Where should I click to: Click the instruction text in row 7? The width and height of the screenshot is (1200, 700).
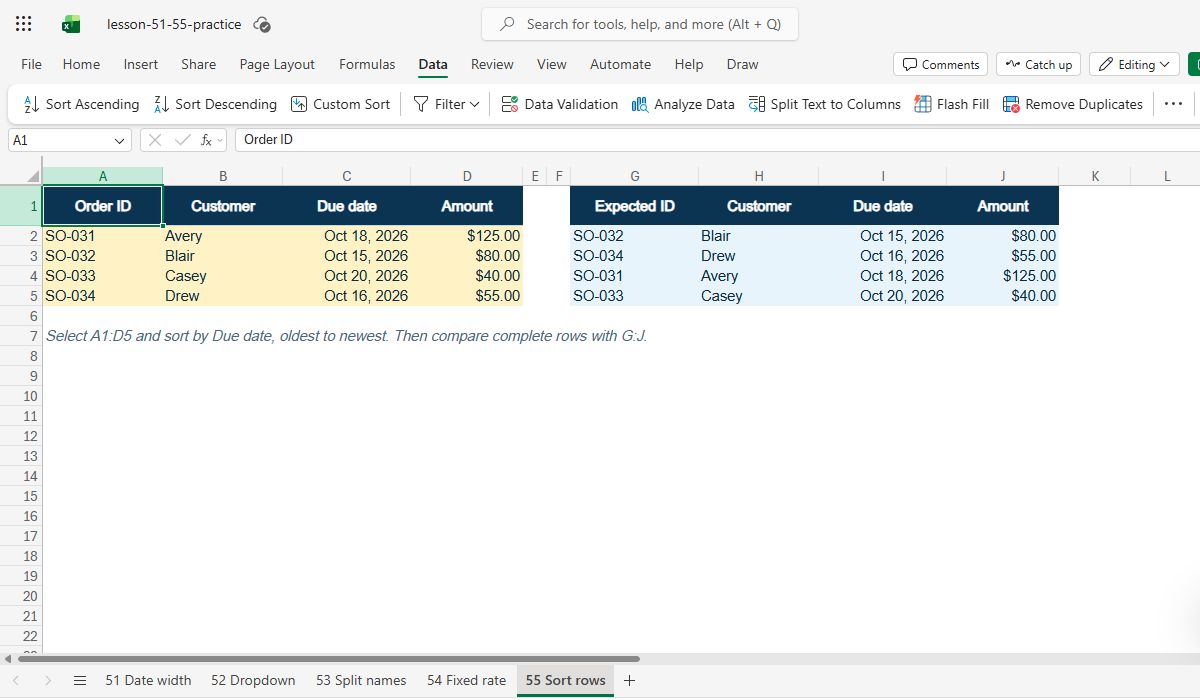click(346, 336)
